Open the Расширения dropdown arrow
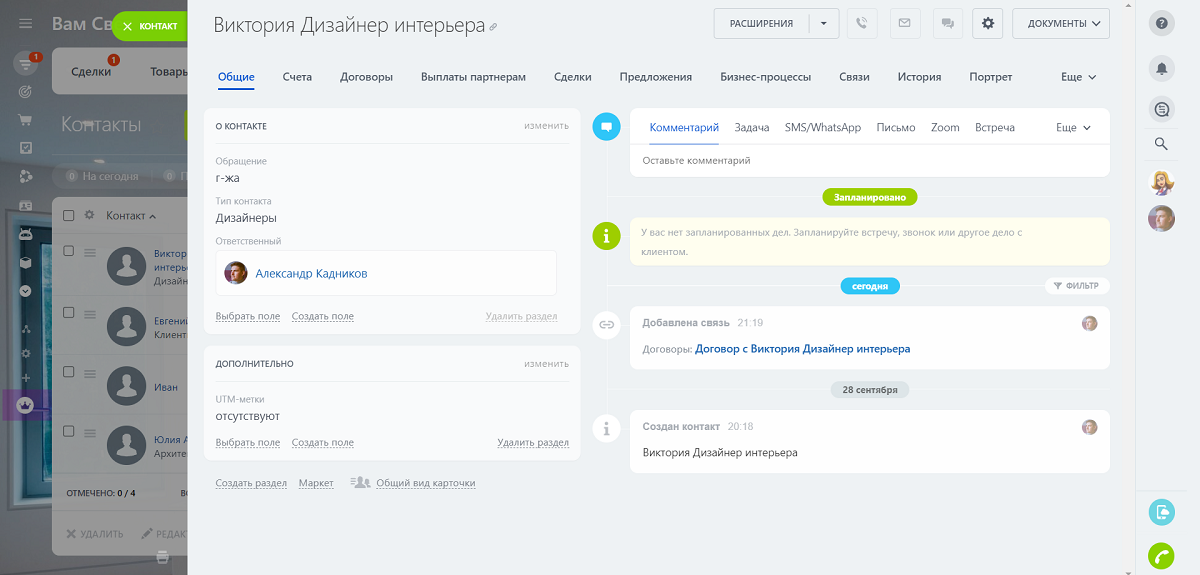This screenshot has width=1200, height=575. point(823,23)
